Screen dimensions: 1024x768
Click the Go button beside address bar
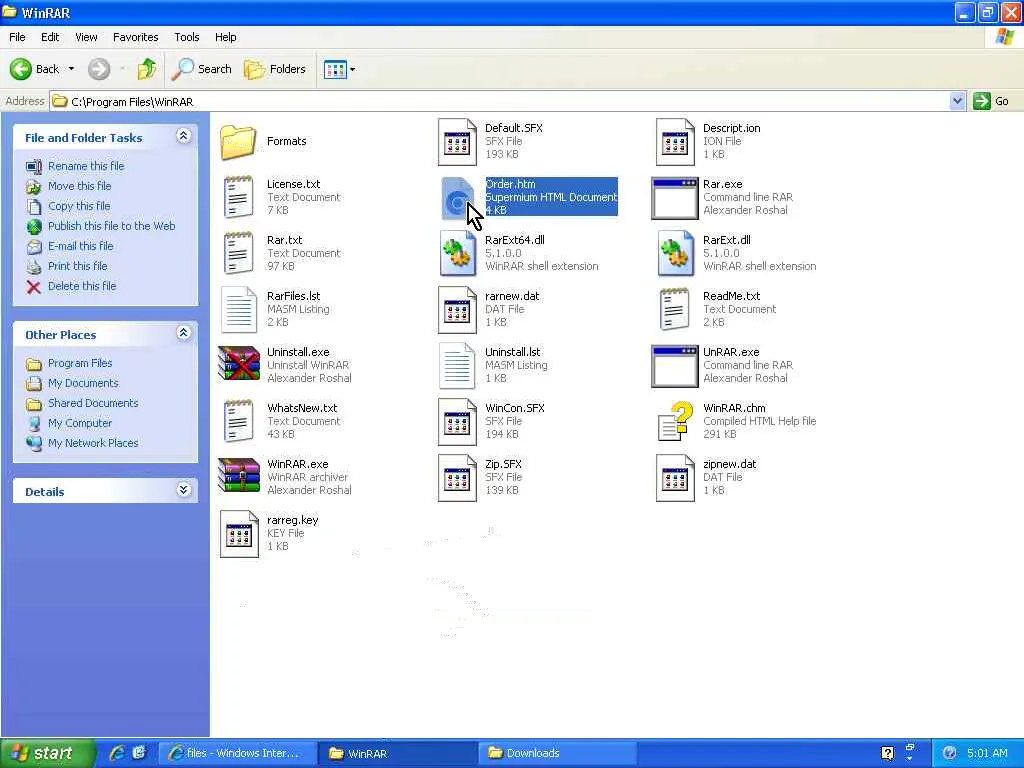click(x=991, y=101)
